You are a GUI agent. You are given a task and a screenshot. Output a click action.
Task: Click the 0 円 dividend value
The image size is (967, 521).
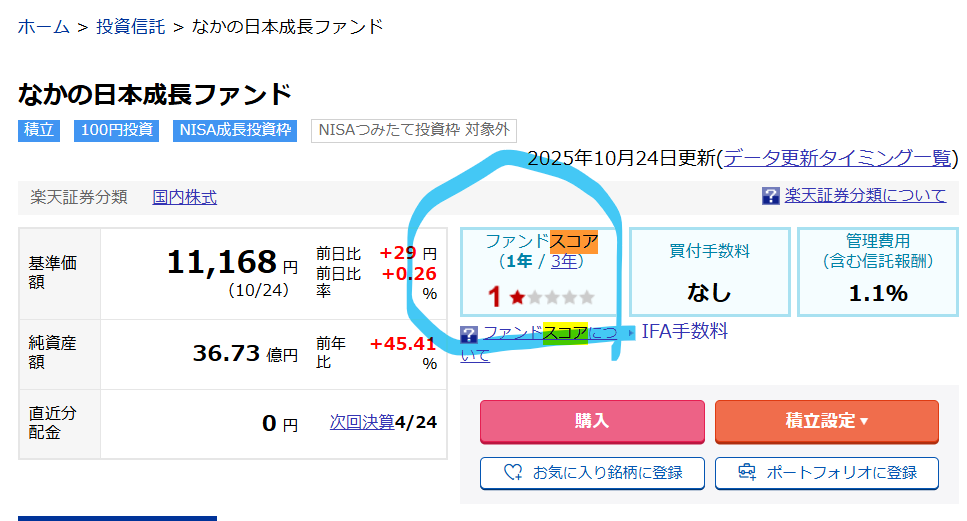[x=280, y=424]
